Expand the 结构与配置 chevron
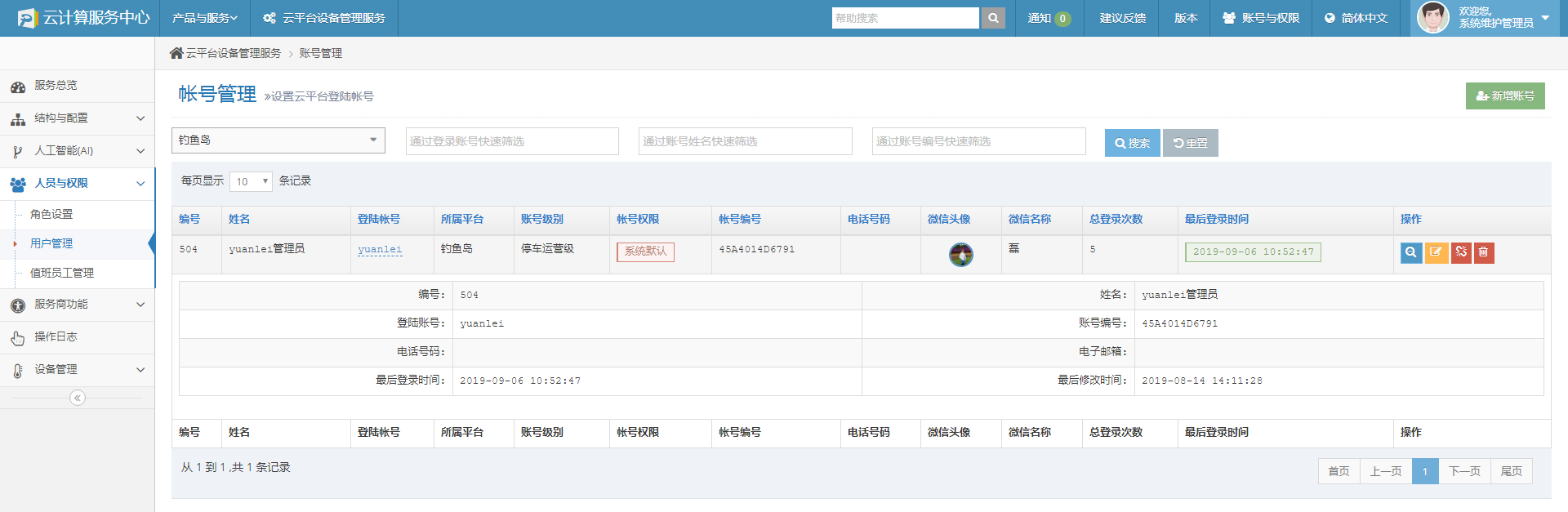1568x512 pixels. pos(140,118)
